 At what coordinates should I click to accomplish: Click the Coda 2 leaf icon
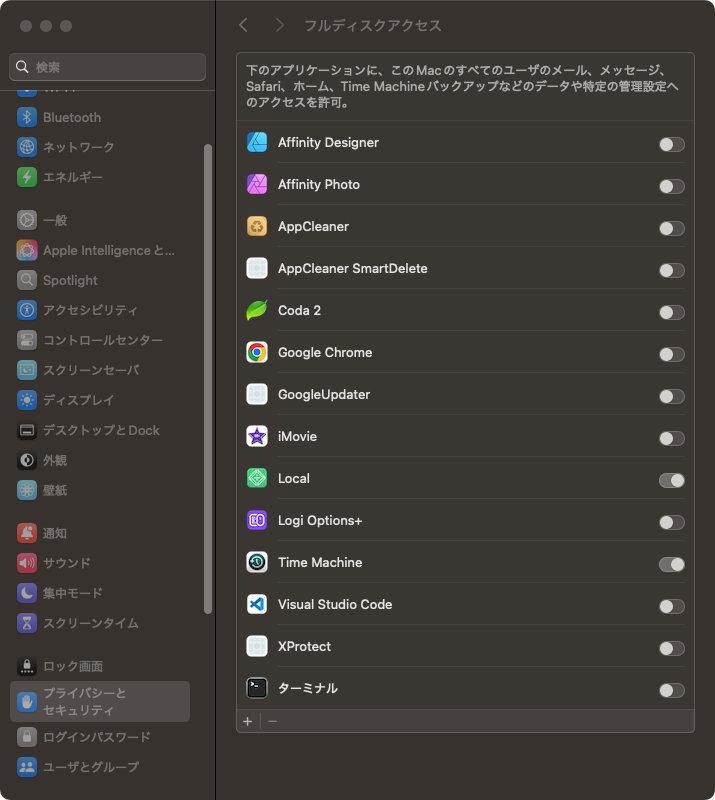[257, 311]
